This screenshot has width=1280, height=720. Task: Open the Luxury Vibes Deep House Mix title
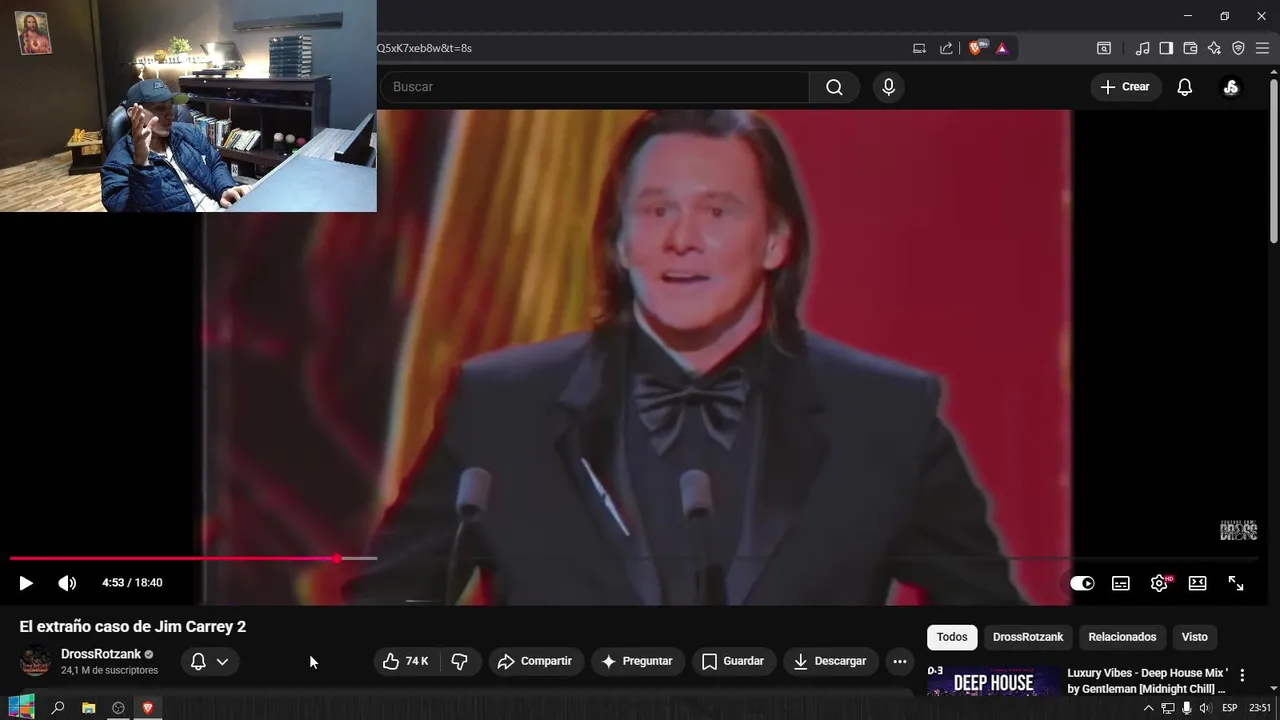point(1147,681)
